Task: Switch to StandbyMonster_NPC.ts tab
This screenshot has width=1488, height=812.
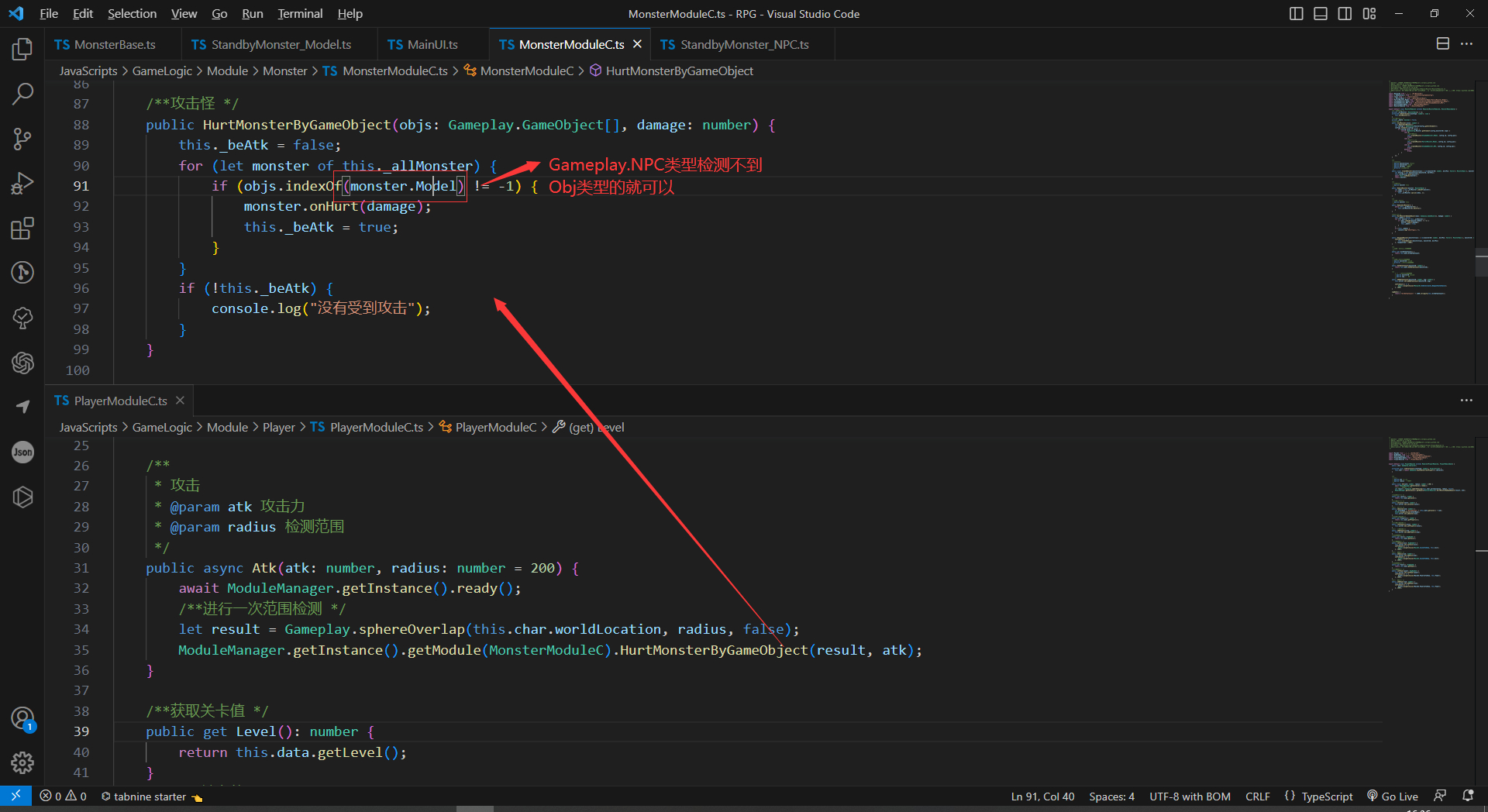Action: [743, 44]
